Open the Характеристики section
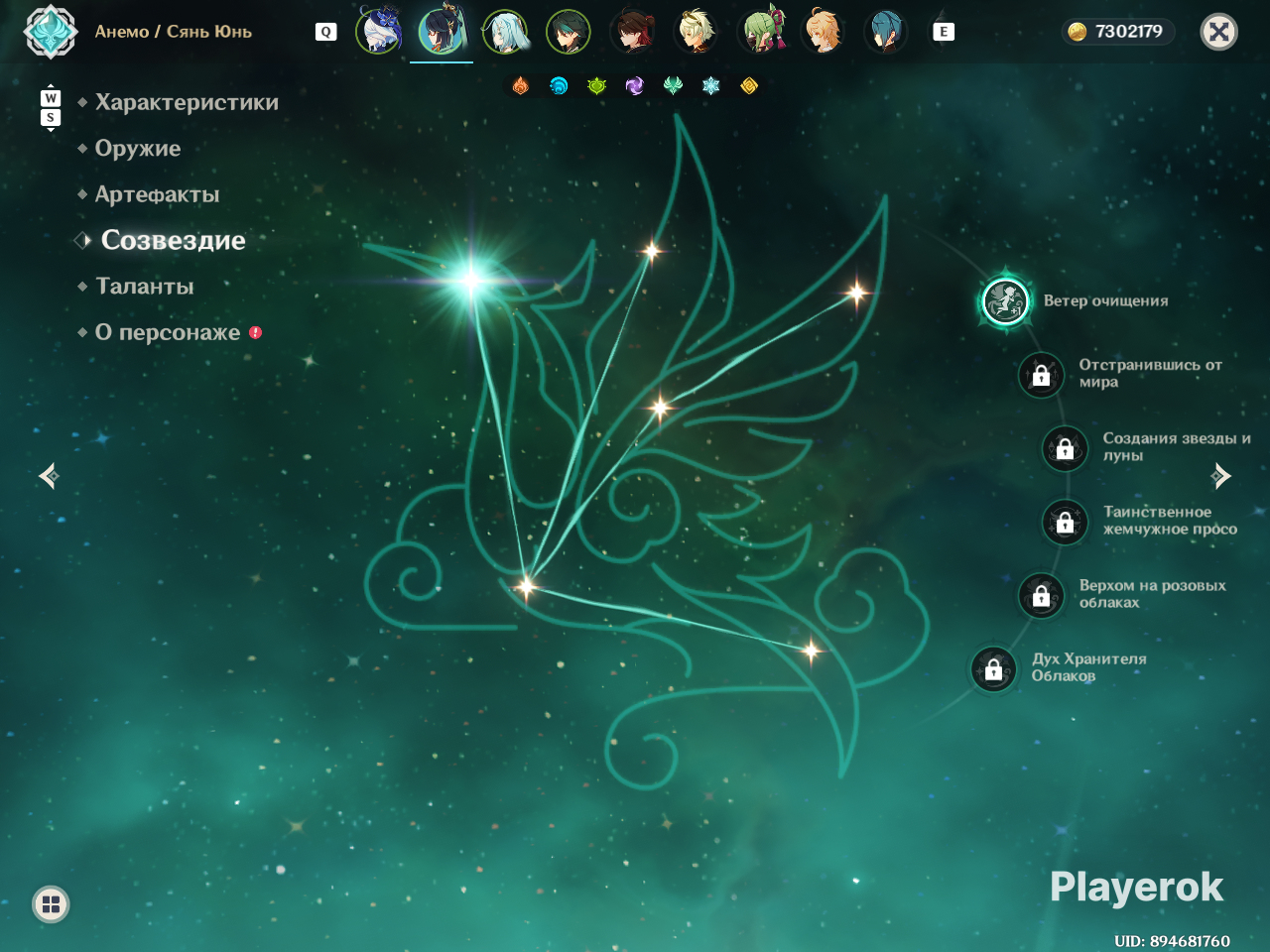 coord(187,102)
